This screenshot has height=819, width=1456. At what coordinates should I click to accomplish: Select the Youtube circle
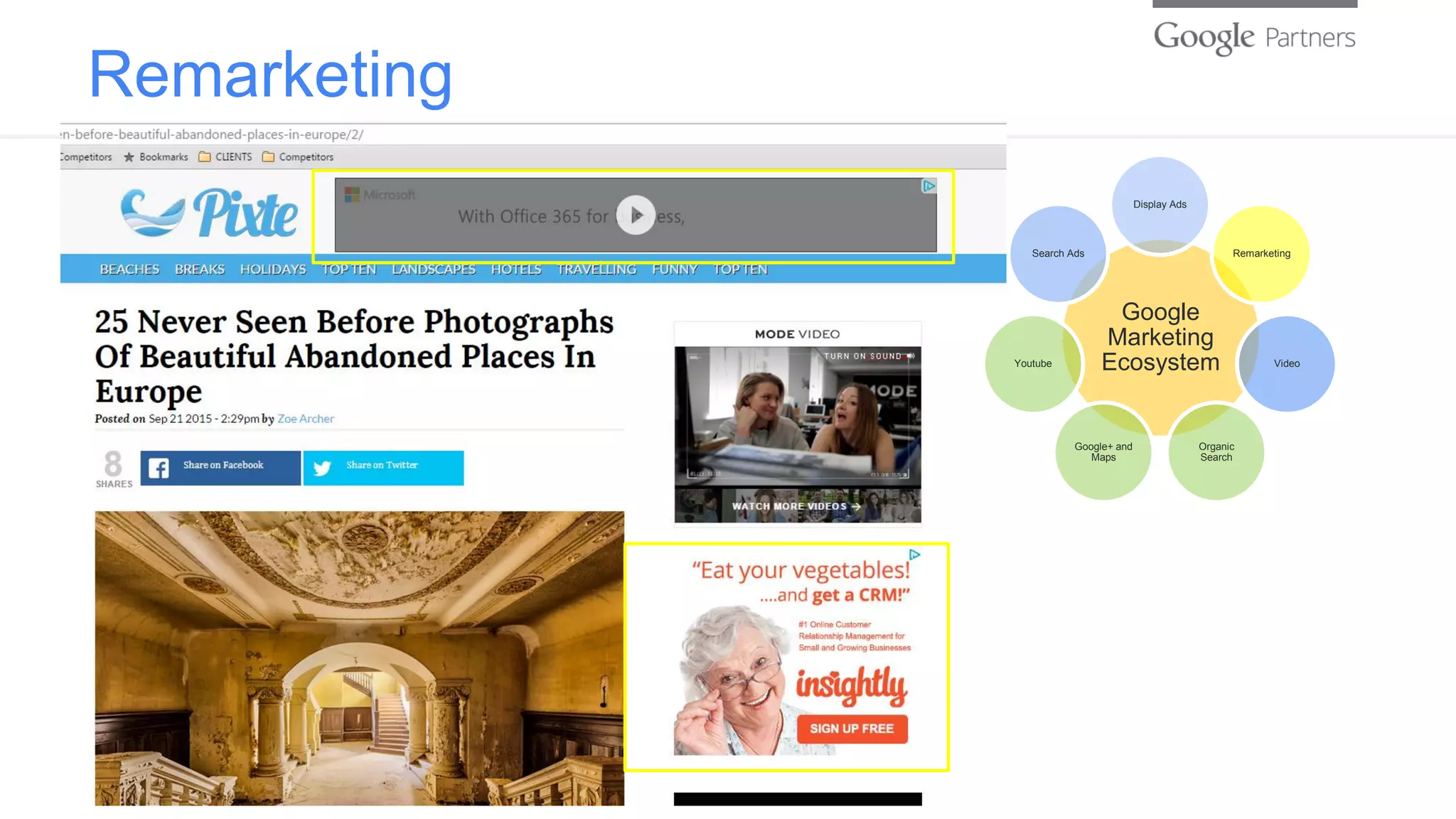(1033, 364)
